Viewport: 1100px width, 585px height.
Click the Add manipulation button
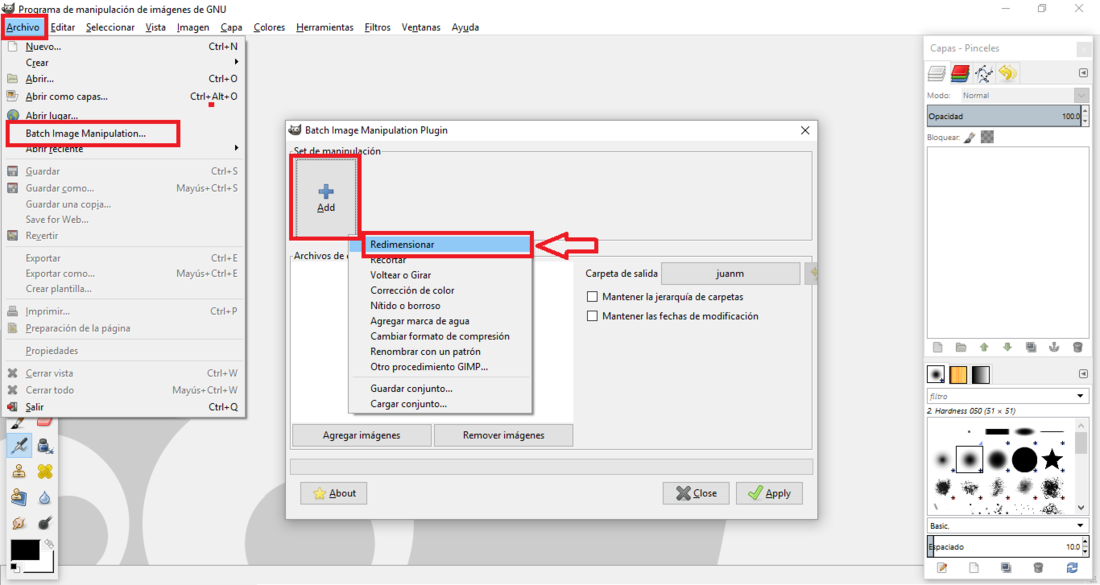pos(326,198)
